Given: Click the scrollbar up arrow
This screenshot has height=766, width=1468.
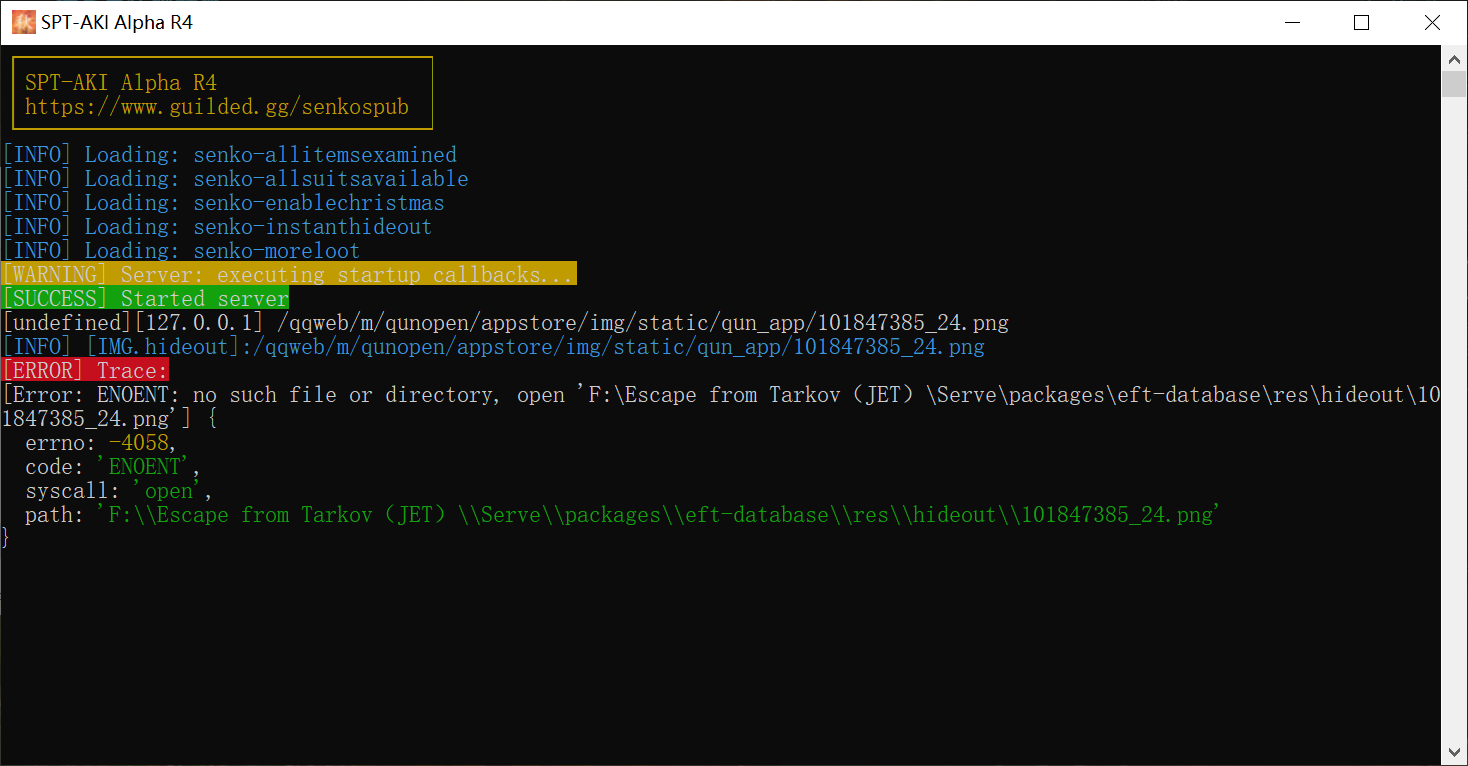Looking at the screenshot, I should (1454, 58).
